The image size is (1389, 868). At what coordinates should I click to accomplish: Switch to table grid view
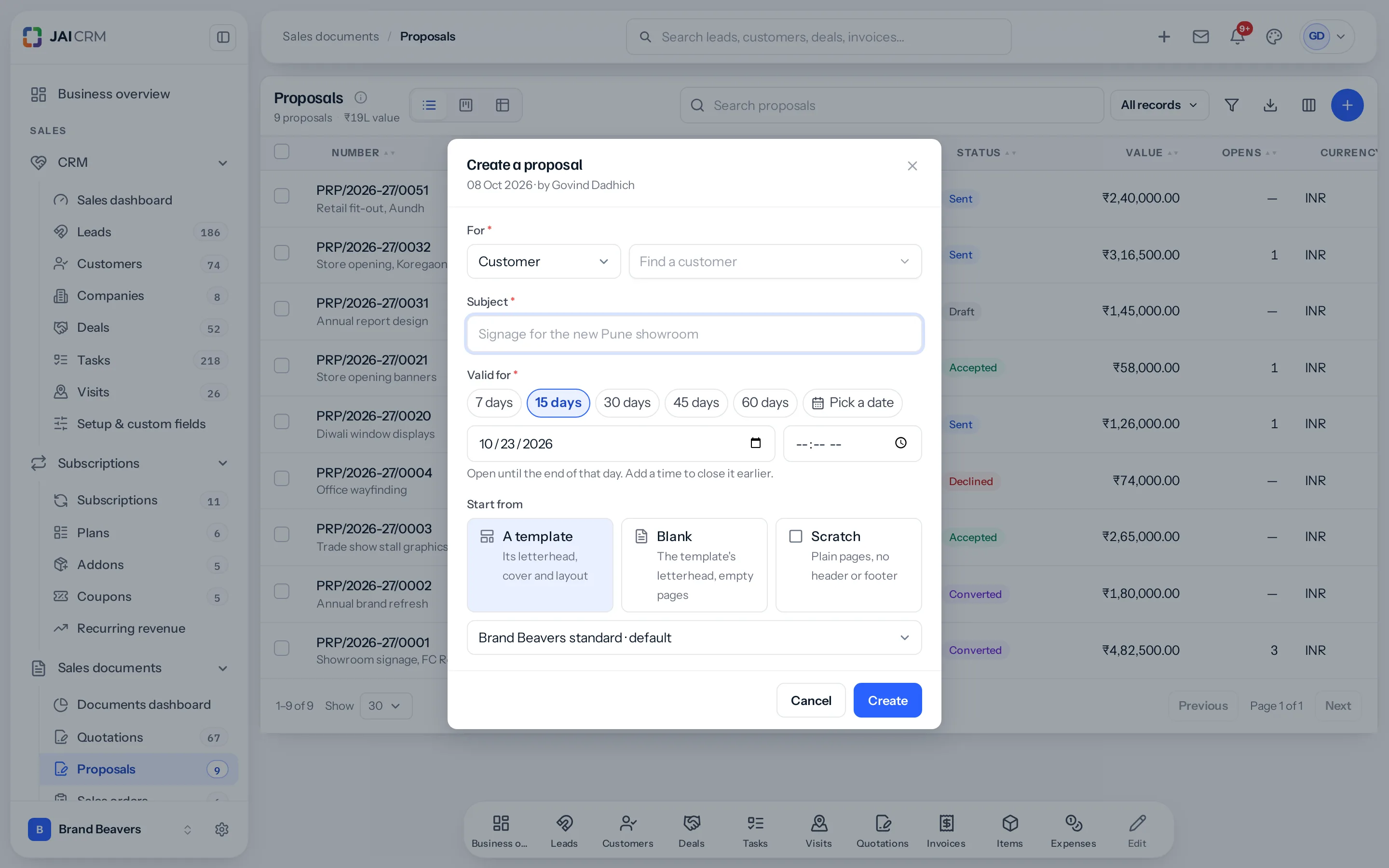(x=502, y=105)
